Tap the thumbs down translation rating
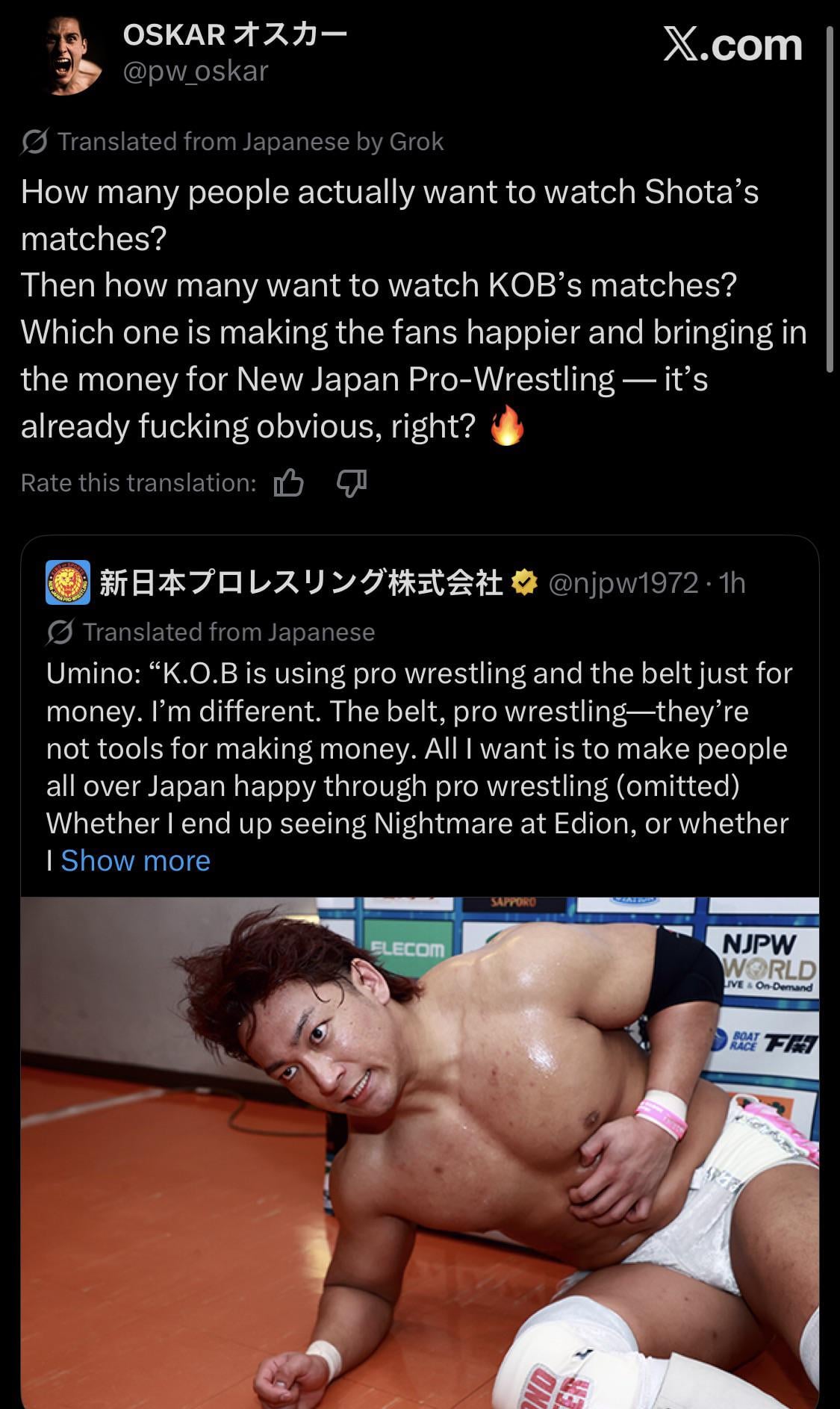 (x=352, y=483)
